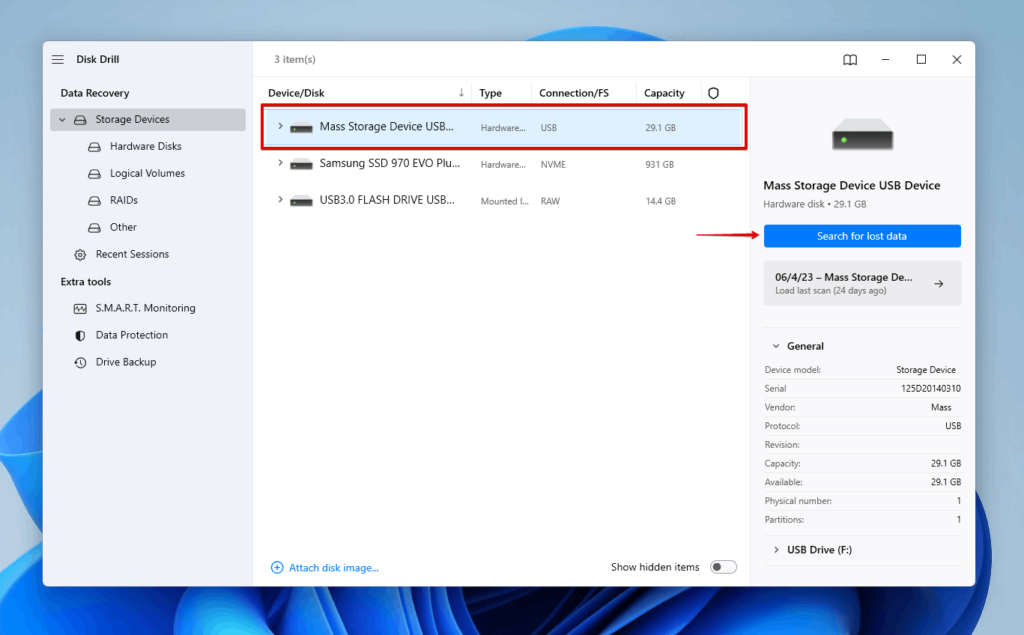The width and height of the screenshot is (1024, 635).
Task: Select Hardware Disks in sidebar
Action: (x=145, y=146)
